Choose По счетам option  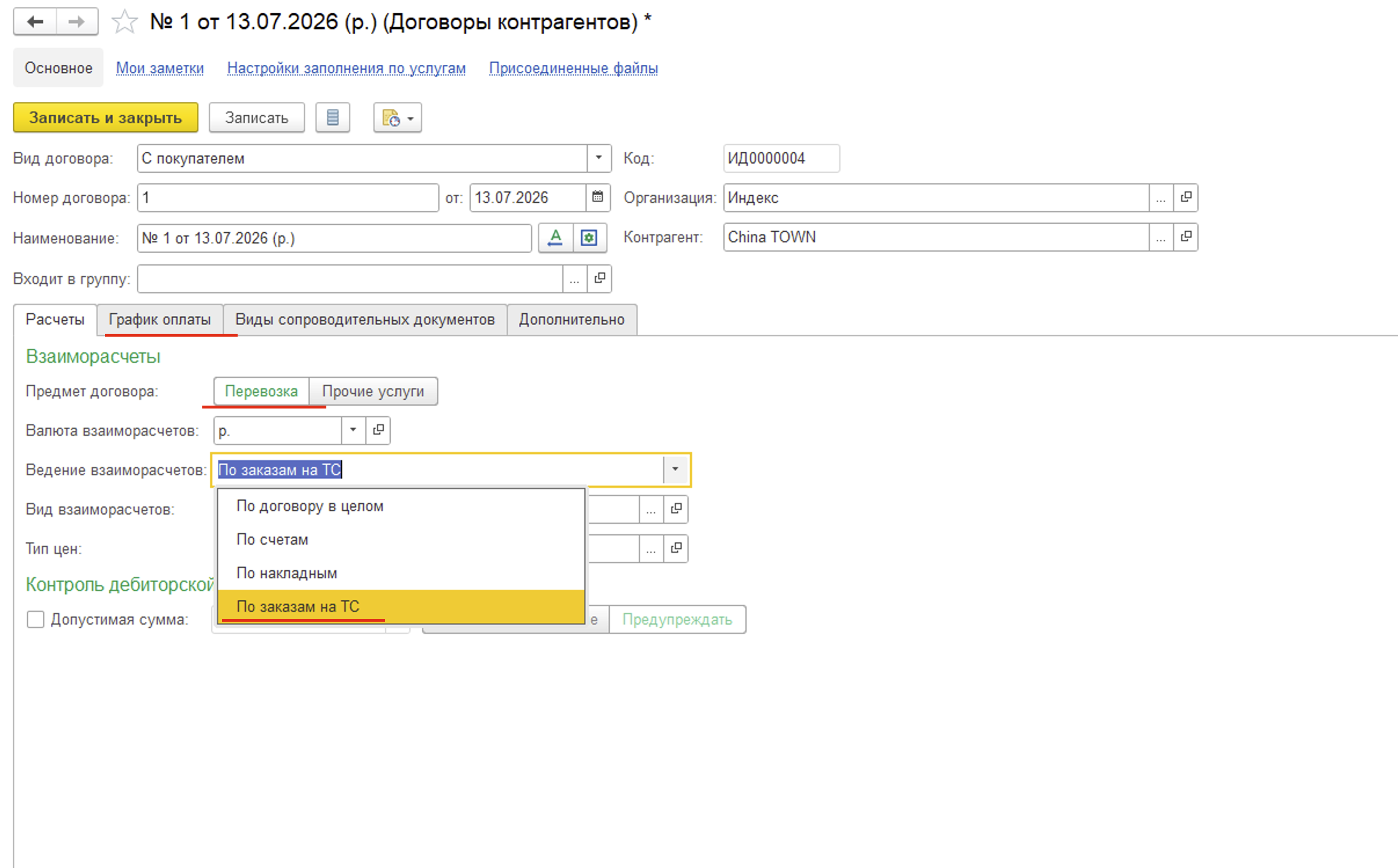[401, 540]
